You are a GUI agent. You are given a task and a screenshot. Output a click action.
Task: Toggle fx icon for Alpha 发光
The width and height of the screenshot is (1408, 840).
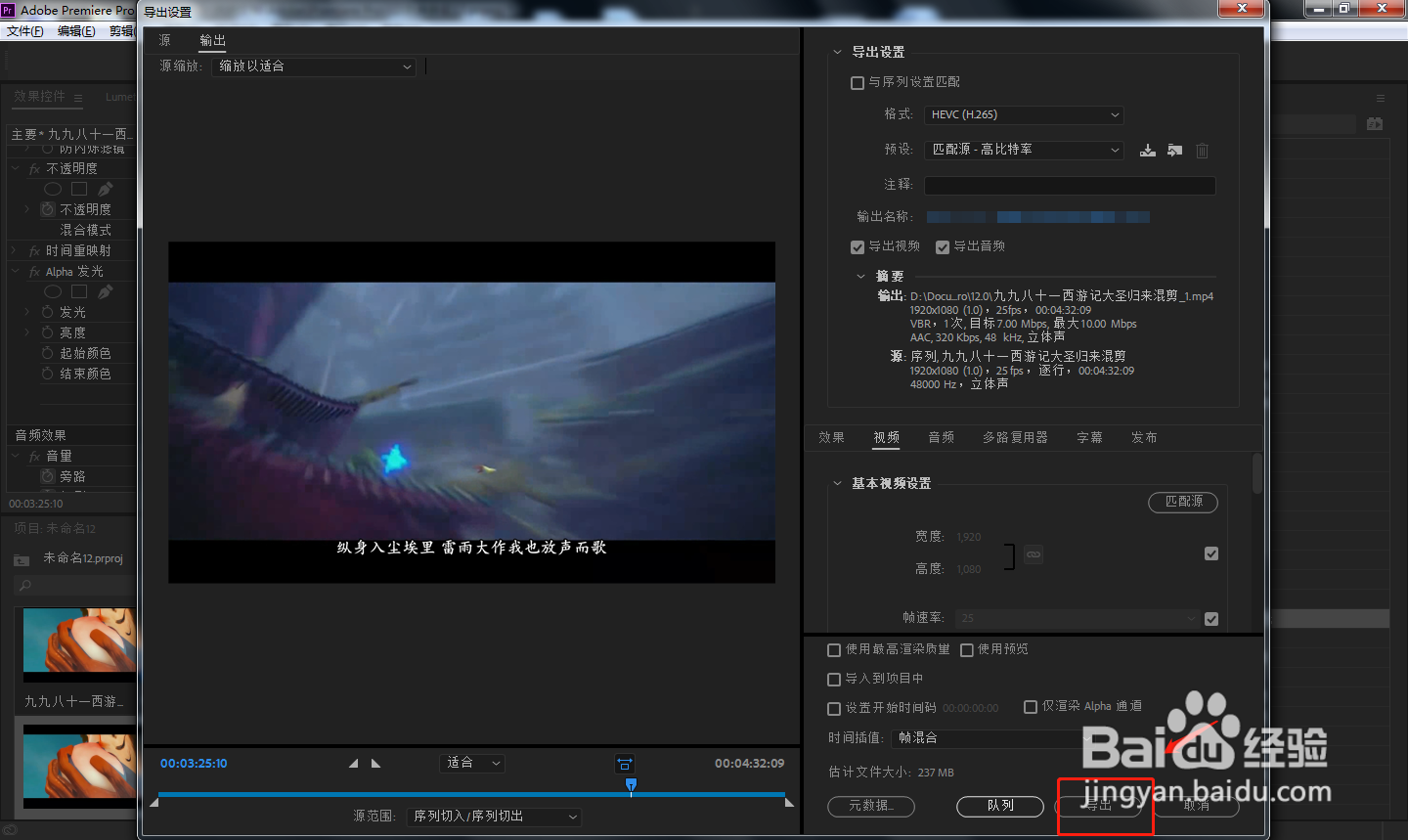pos(35,272)
